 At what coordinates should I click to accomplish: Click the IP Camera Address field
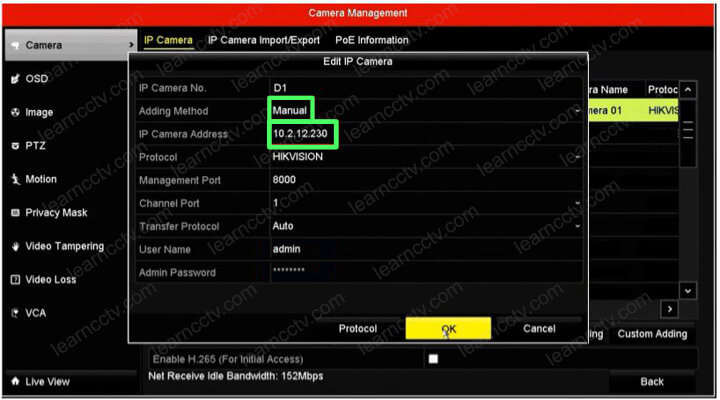(420, 134)
